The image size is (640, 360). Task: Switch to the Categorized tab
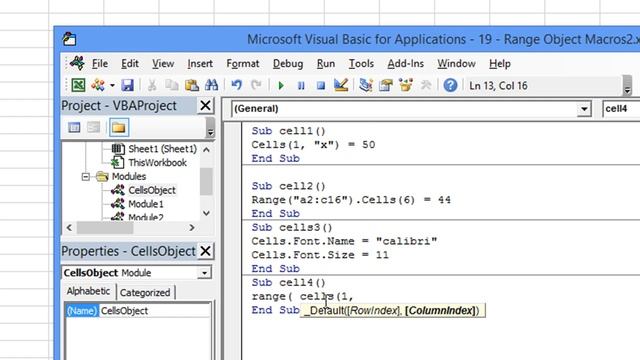(145, 293)
